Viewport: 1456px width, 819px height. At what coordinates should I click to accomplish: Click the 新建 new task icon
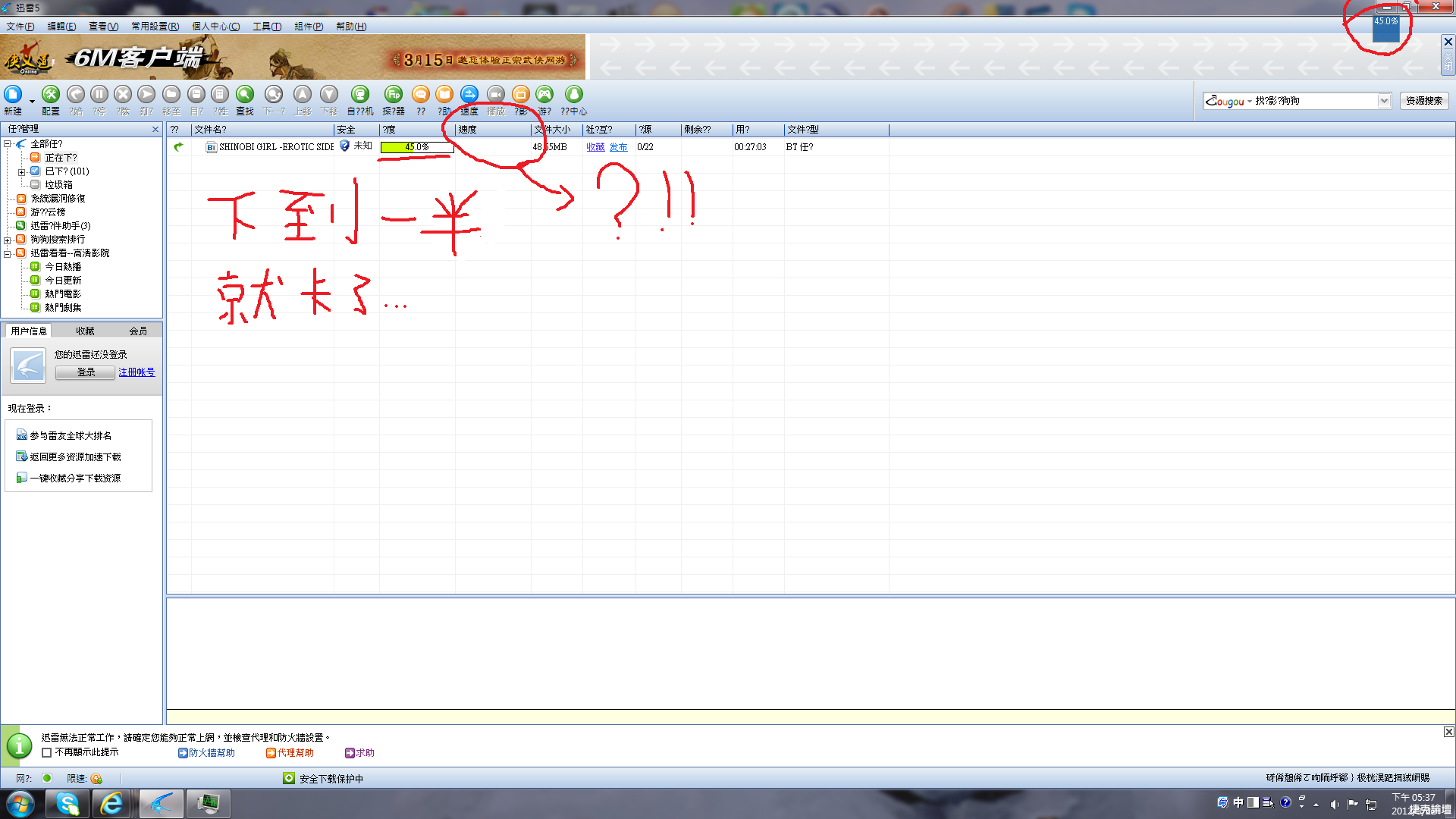13,95
